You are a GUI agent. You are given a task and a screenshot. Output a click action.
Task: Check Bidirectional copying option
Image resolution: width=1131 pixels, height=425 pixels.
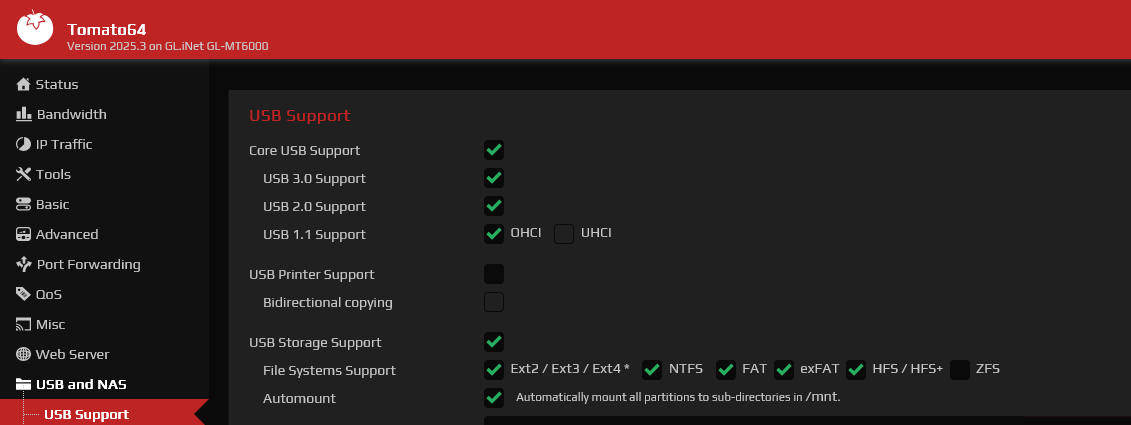coord(494,302)
